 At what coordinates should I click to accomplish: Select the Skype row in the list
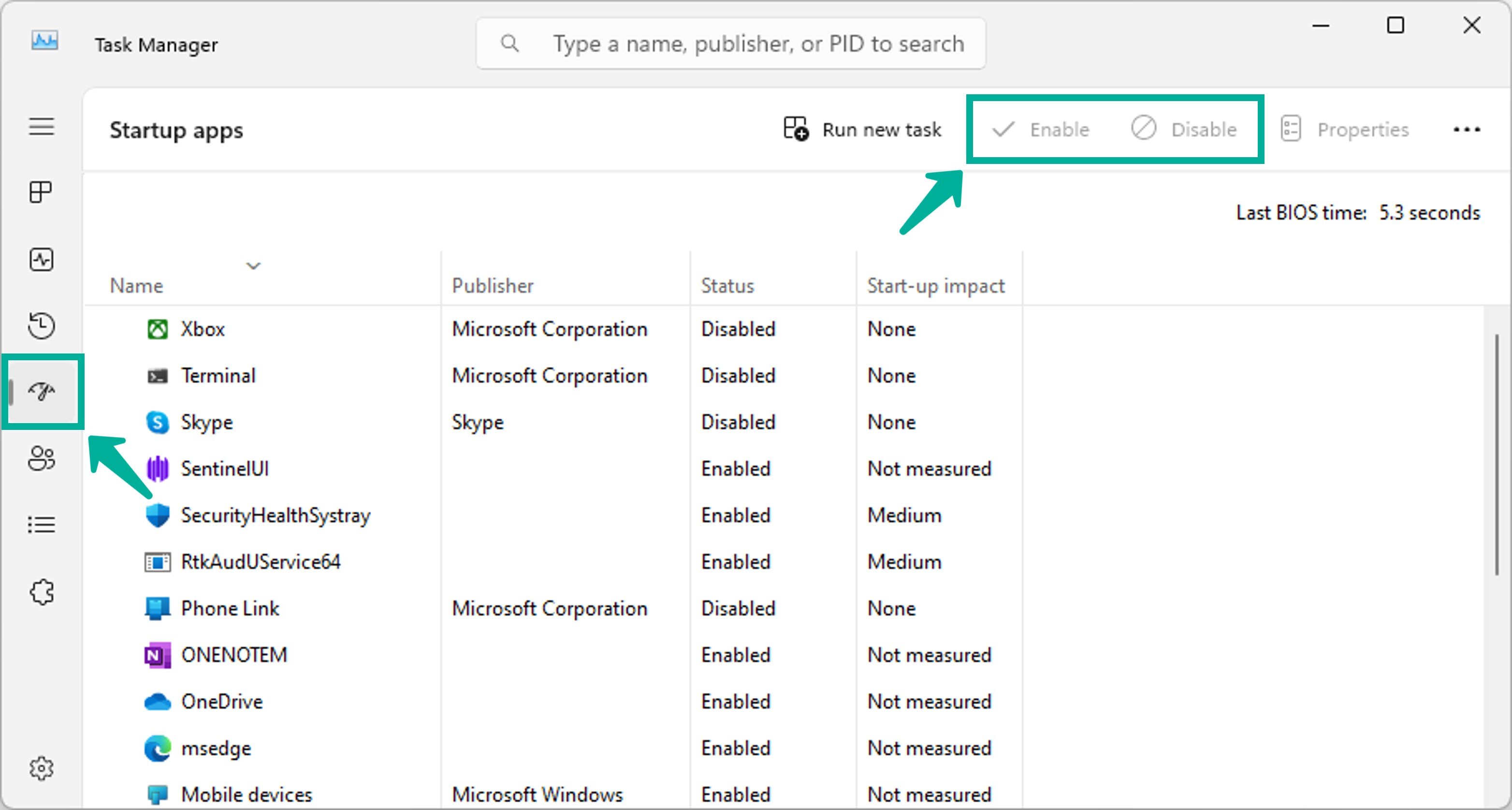[x=206, y=422]
